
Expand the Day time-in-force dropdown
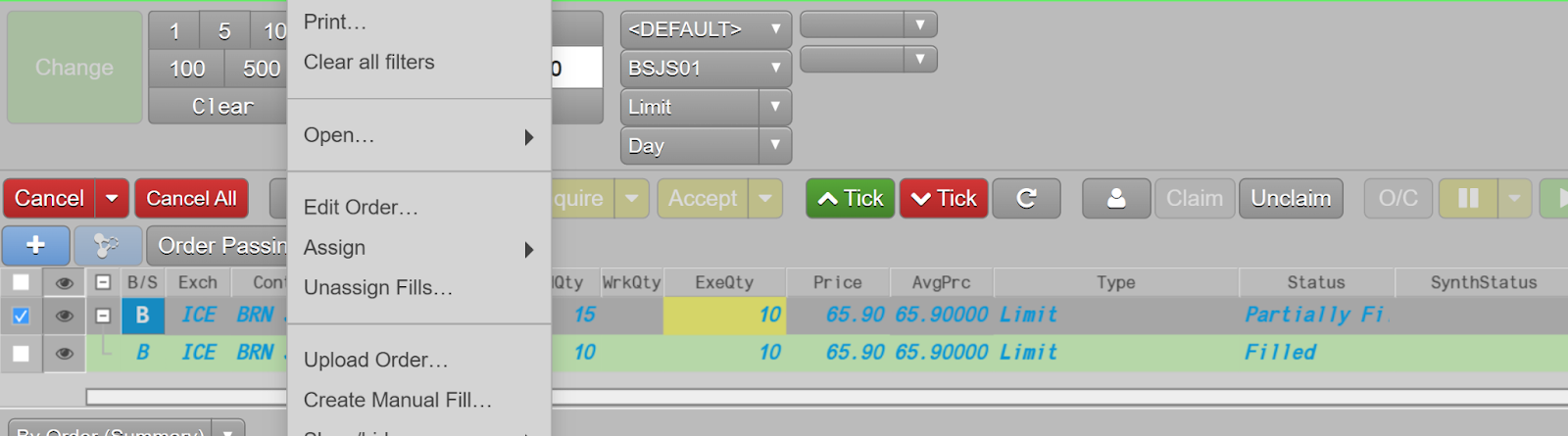point(705,146)
